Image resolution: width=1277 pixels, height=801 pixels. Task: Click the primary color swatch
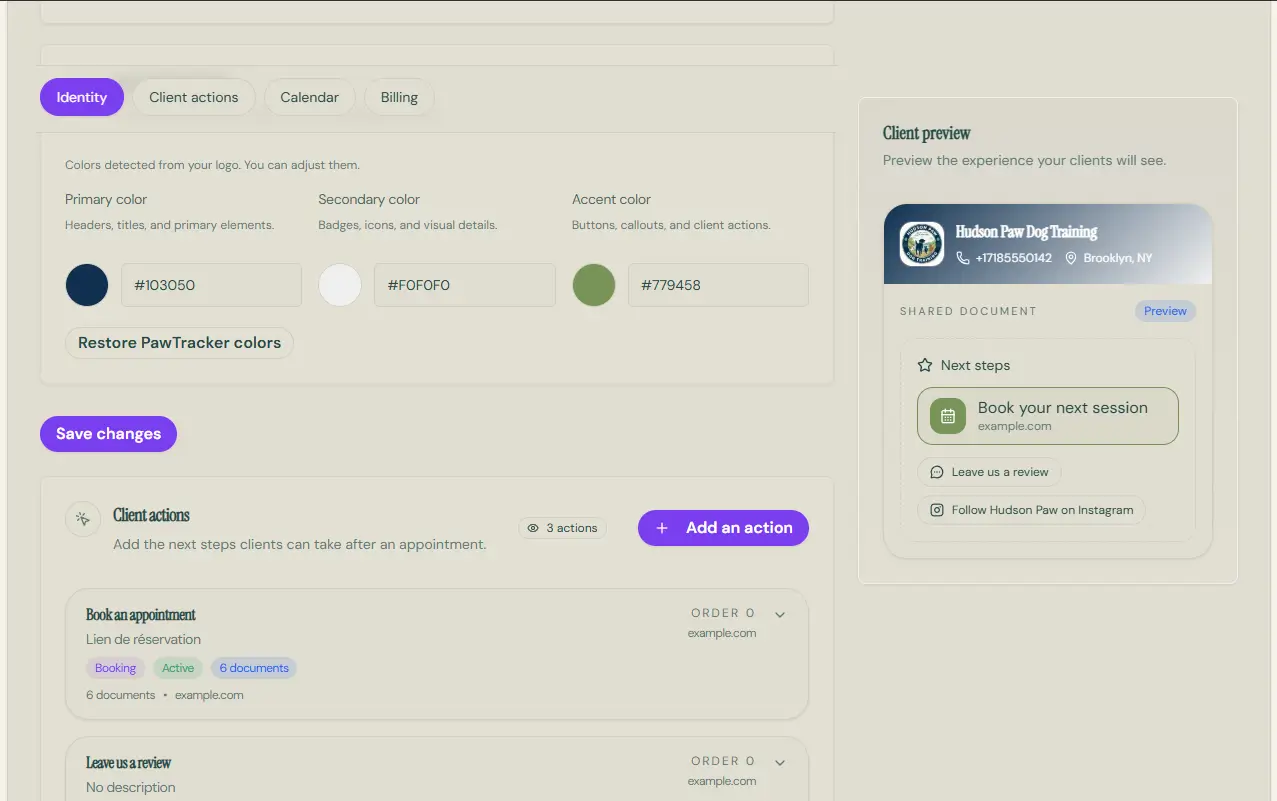[x=87, y=285]
